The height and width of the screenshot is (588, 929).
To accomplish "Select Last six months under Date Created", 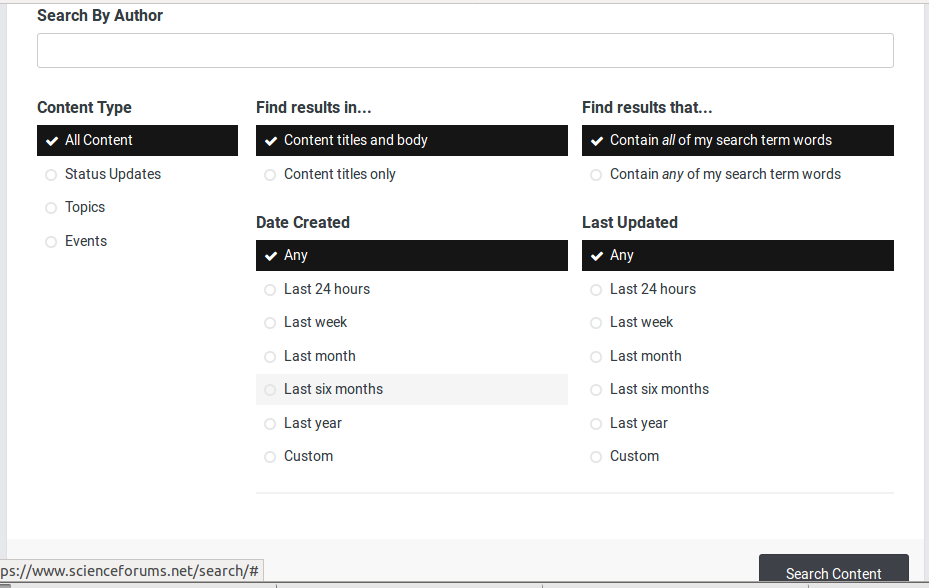I will point(333,389).
